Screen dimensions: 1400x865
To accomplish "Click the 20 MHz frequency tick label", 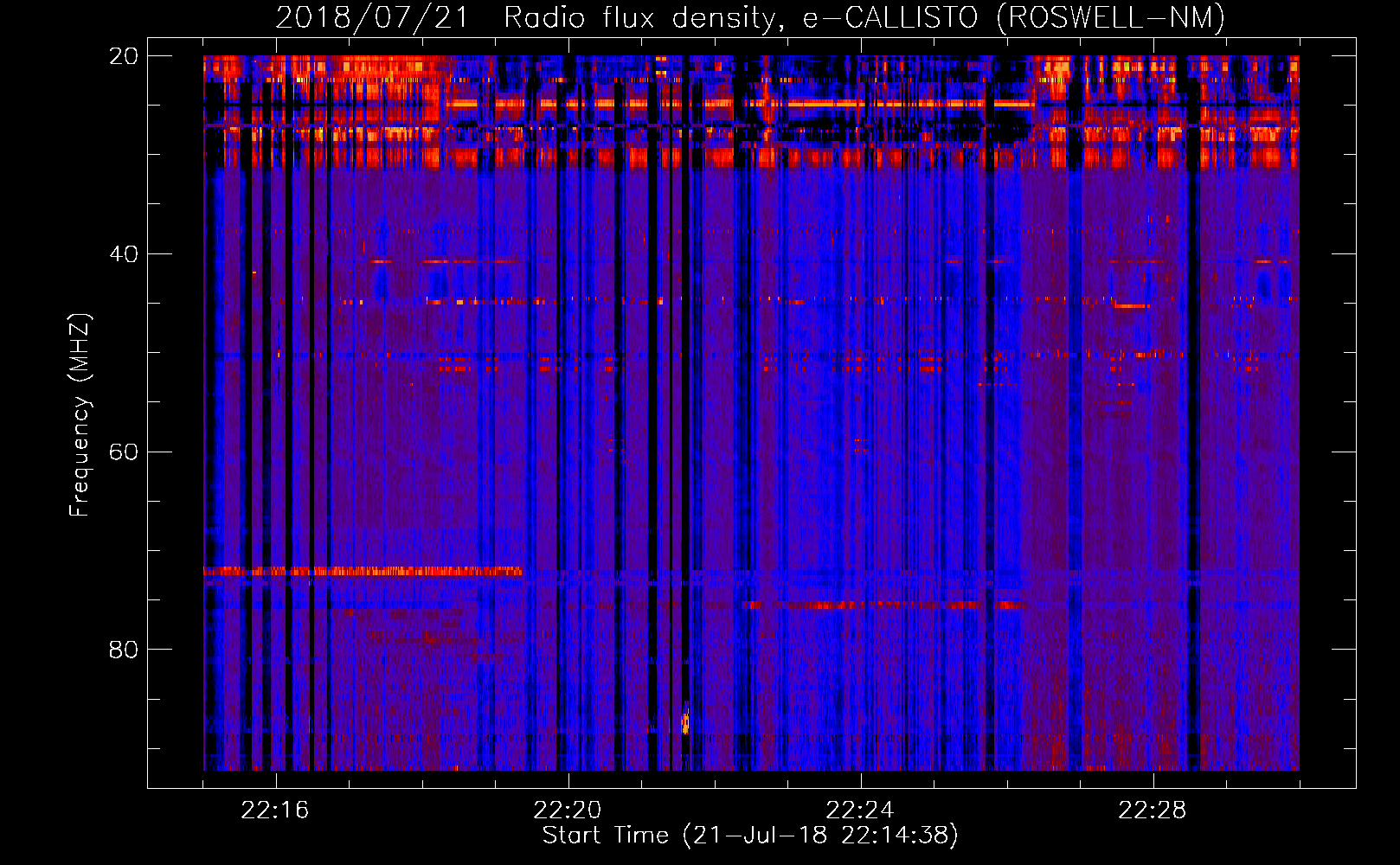I will 124,56.
